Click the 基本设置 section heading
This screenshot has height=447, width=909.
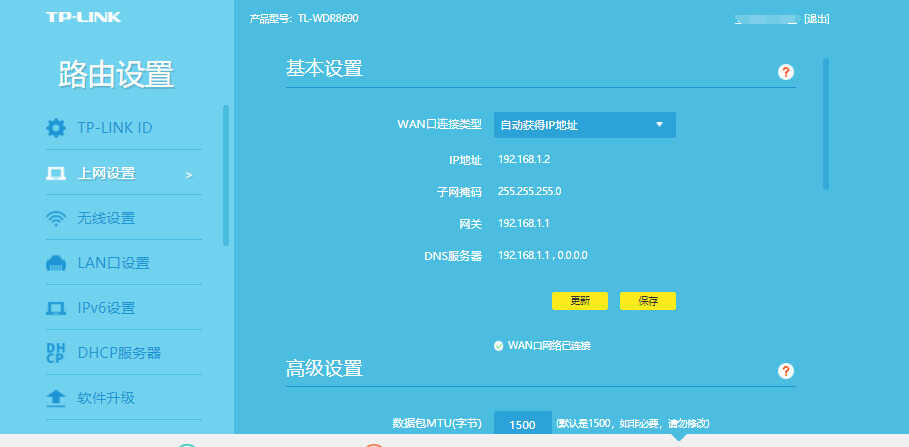click(324, 68)
